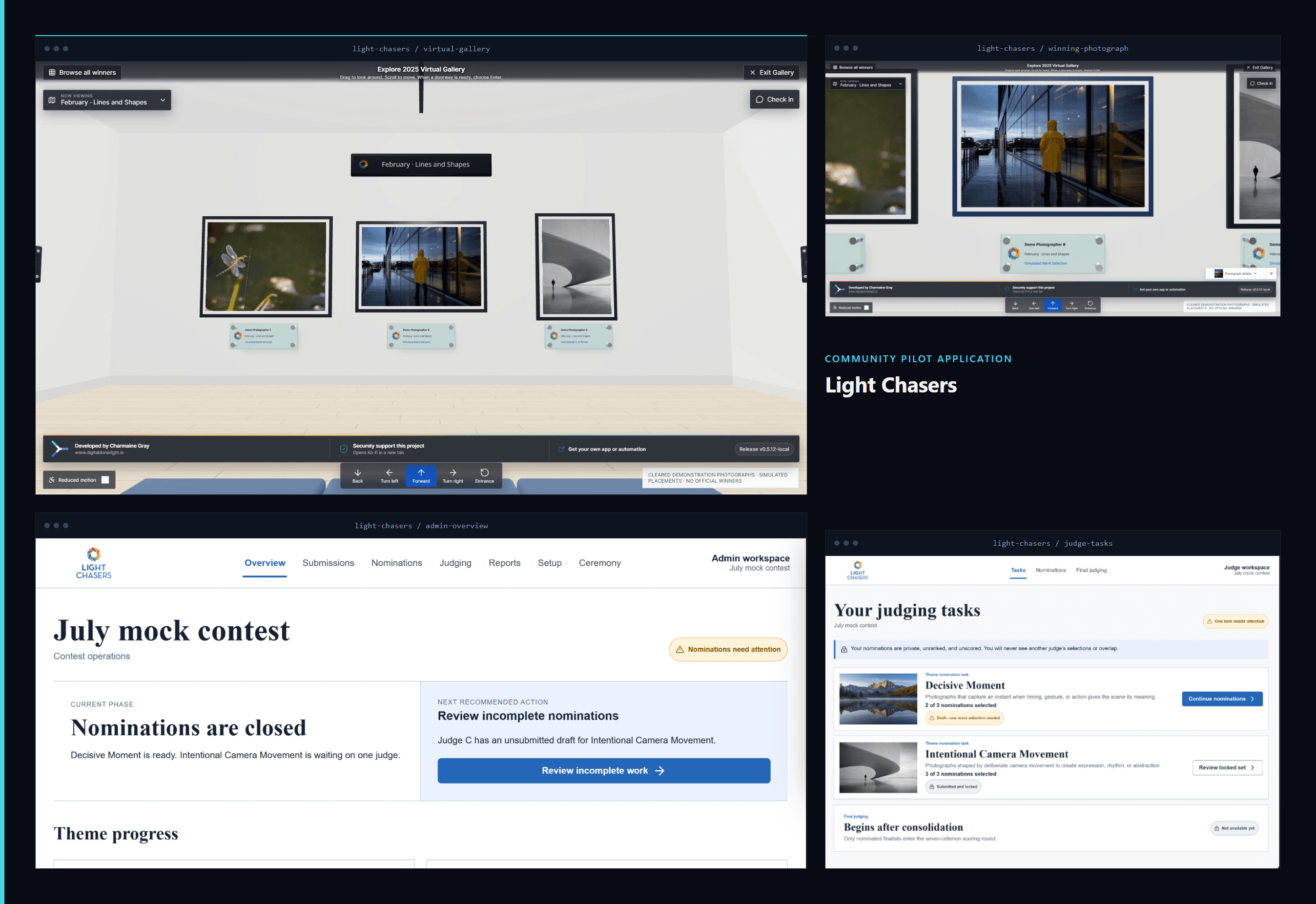
Task: Close the Photograph details panel in winning-photograph window
Action: click(1271, 273)
